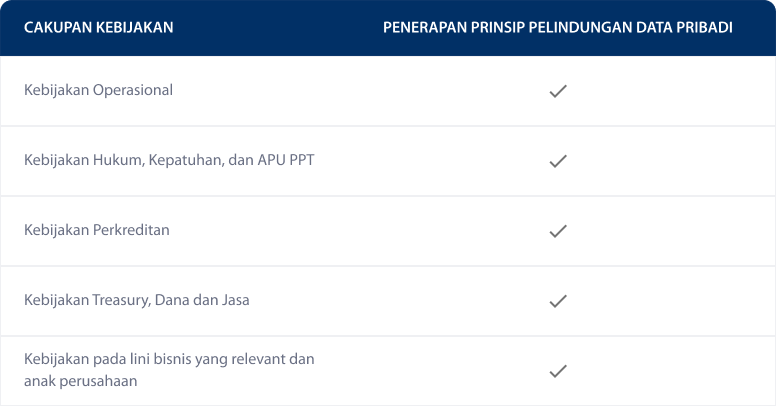Select the Kebijakan Operasional label
The width and height of the screenshot is (776, 406).
[x=98, y=90]
